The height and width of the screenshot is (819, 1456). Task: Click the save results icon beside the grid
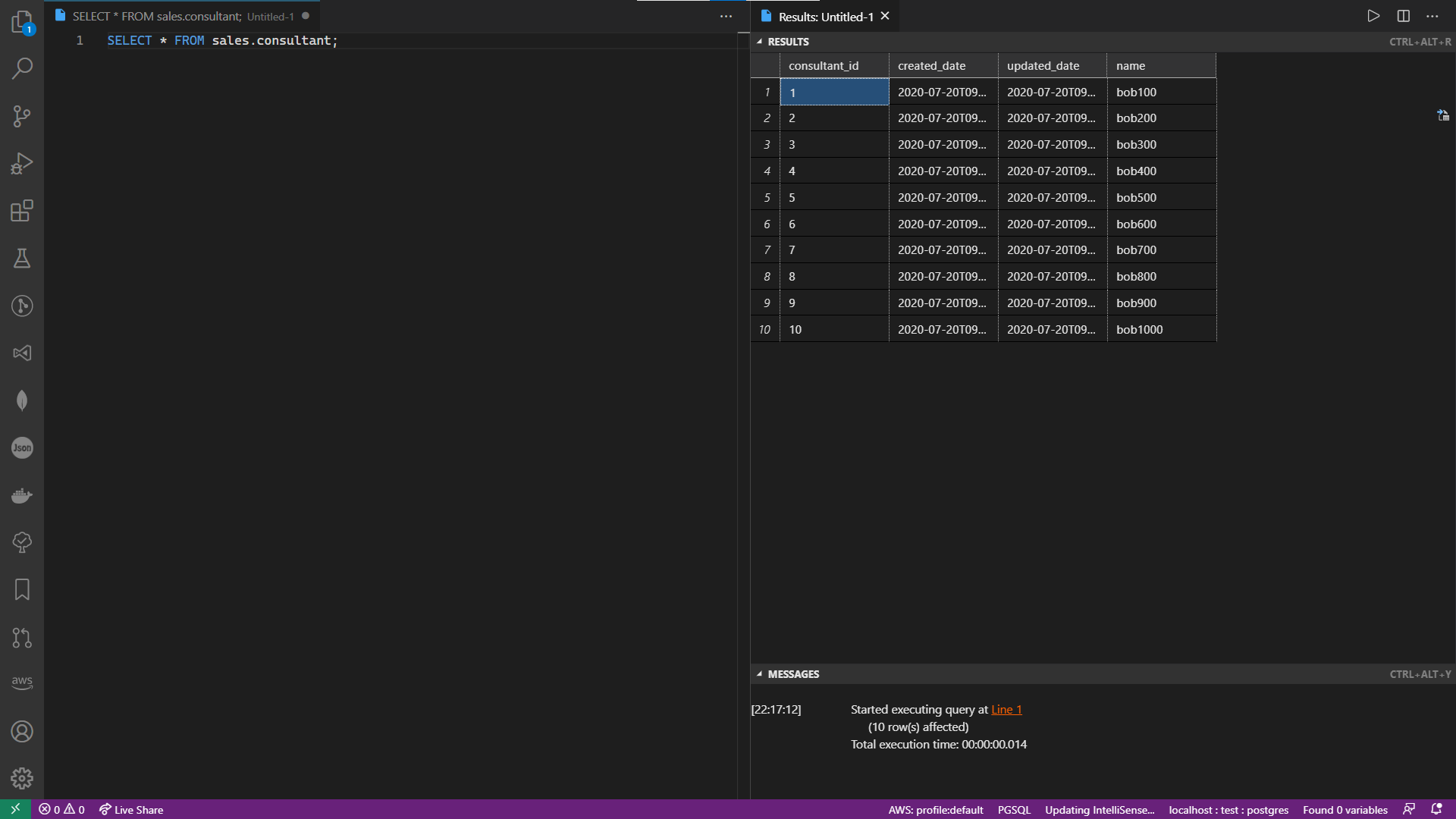[x=1442, y=115]
